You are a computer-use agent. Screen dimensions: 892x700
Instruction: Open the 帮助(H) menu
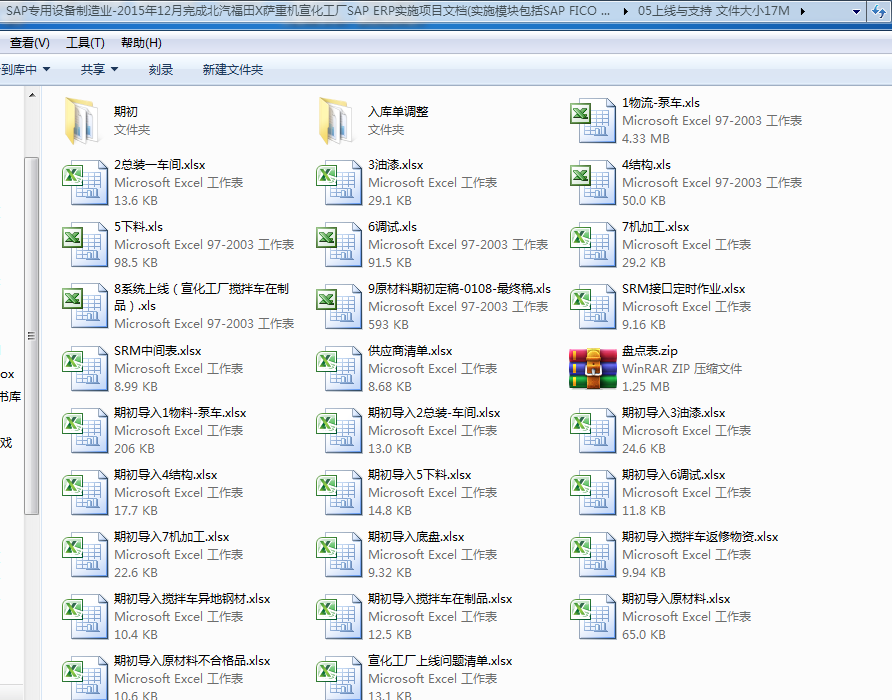coord(141,43)
